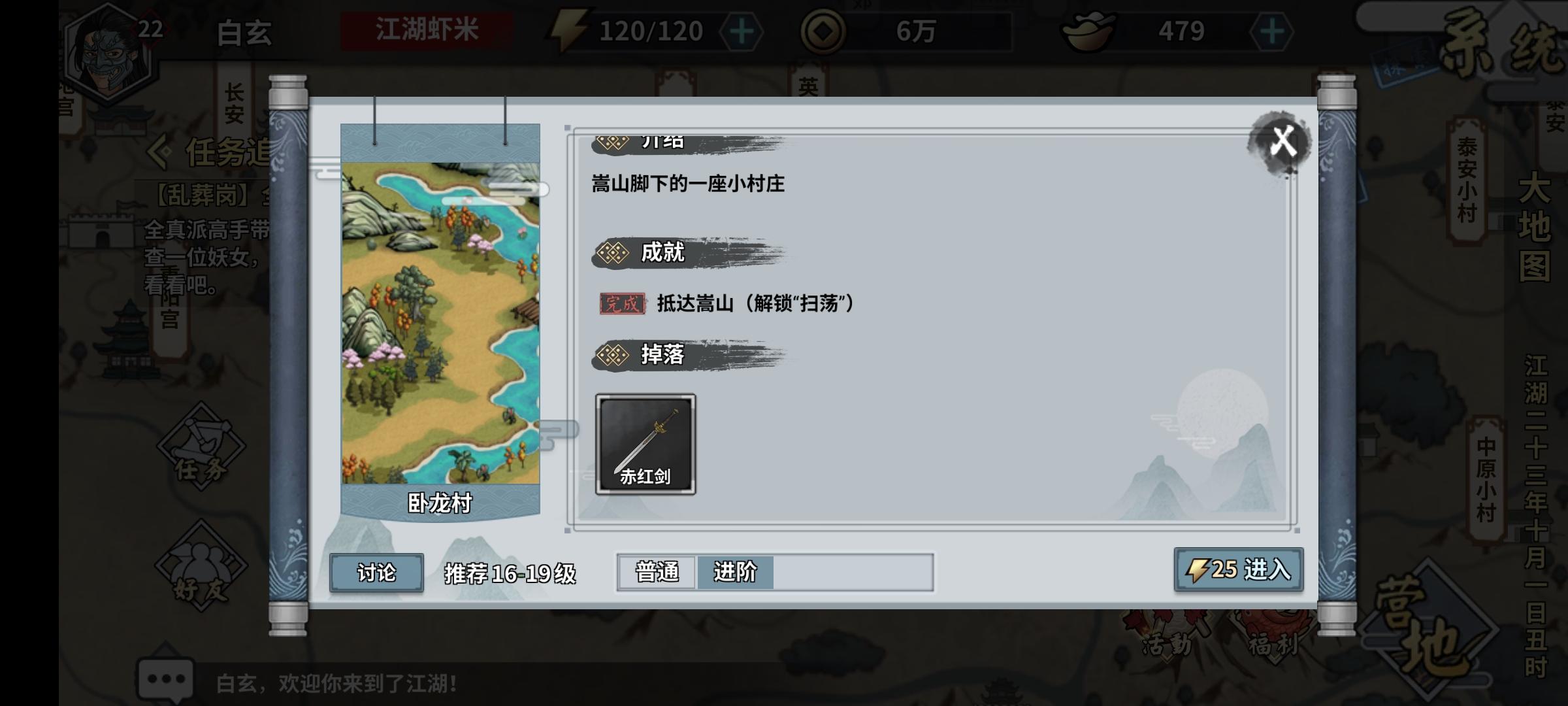Select the 普通 difficulty tab
1568x706 pixels.
pyautogui.click(x=657, y=572)
